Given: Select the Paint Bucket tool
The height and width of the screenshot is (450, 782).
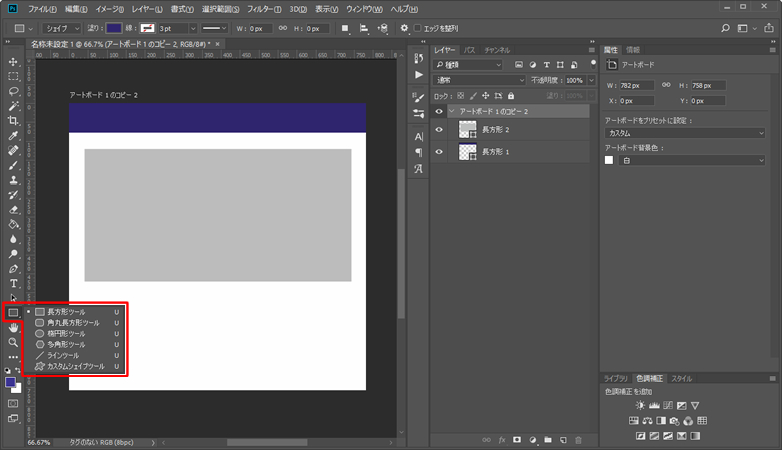Looking at the screenshot, I should coord(13,225).
